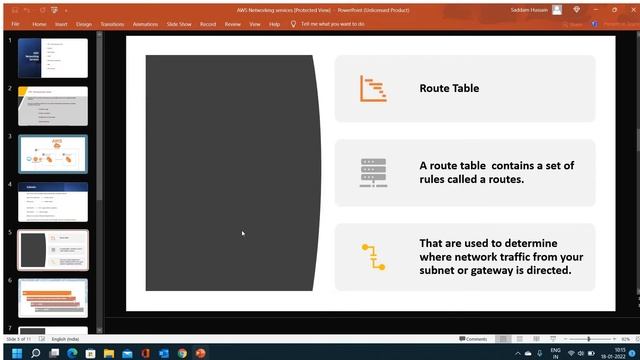Switch to the Slide Show tab
This screenshot has height=360, width=640.
pyautogui.click(x=179, y=24)
